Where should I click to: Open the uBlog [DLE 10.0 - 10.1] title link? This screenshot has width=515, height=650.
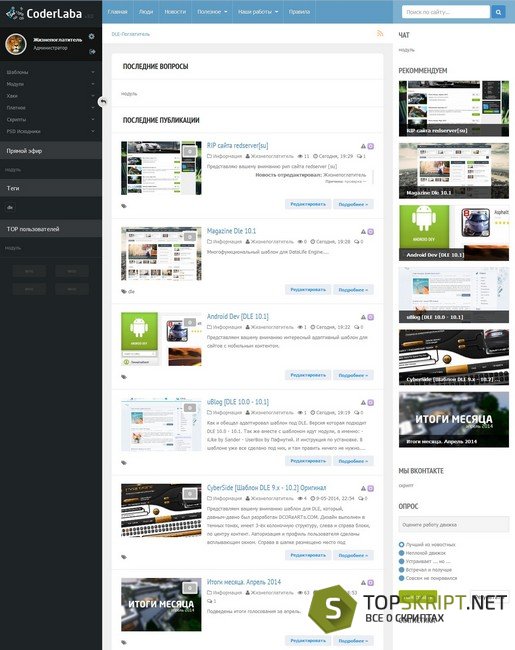[x=238, y=402]
